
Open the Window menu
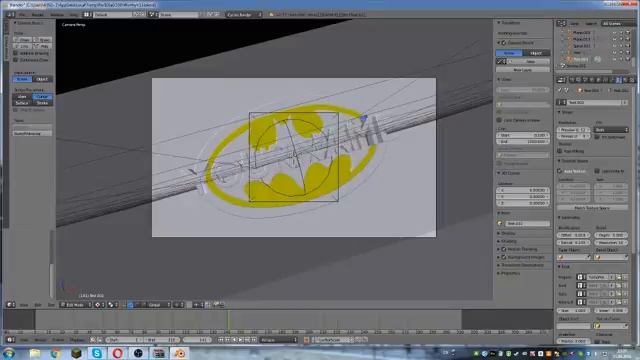click(x=57, y=14)
